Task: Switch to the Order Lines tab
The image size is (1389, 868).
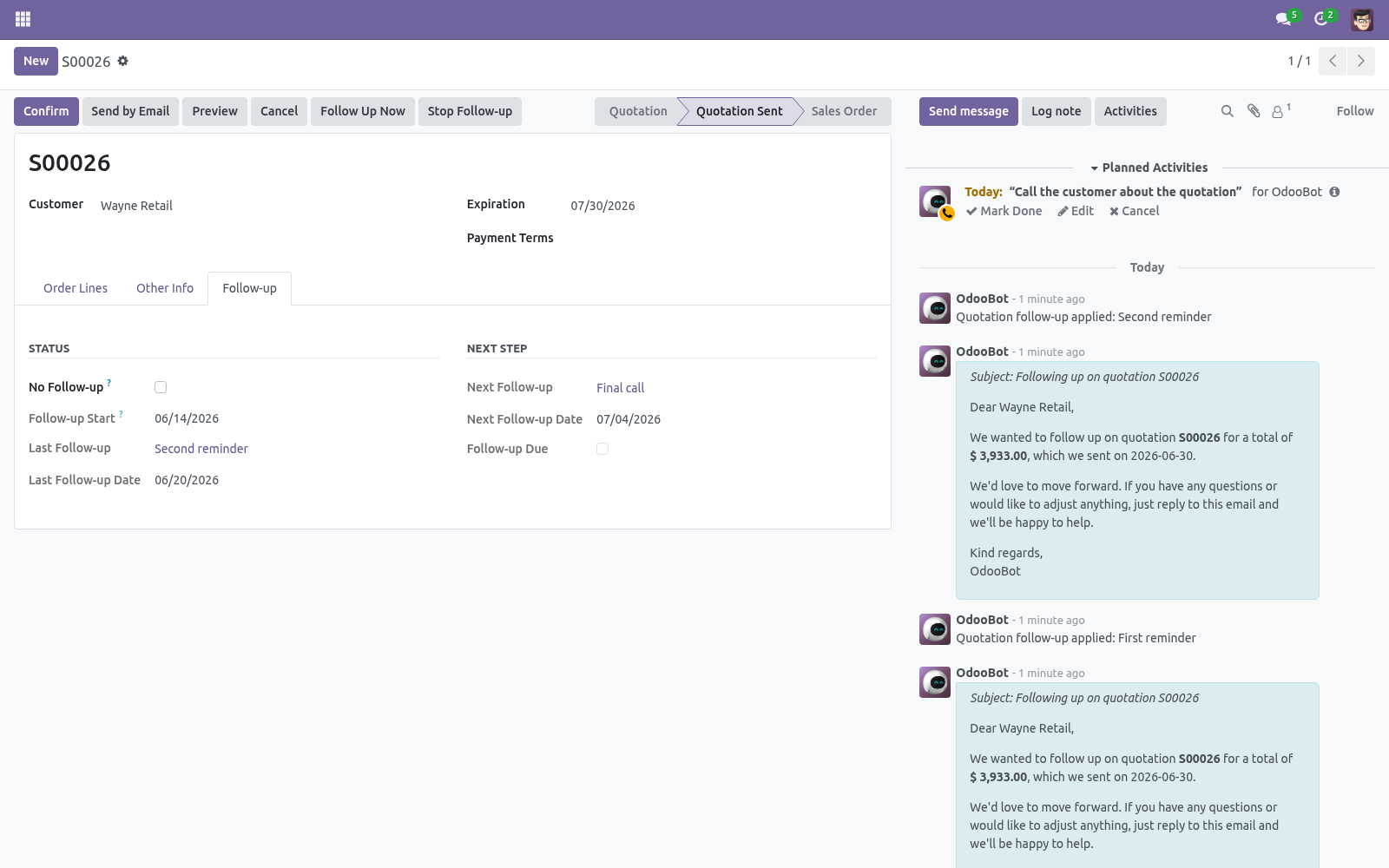Action: tap(76, 288)
